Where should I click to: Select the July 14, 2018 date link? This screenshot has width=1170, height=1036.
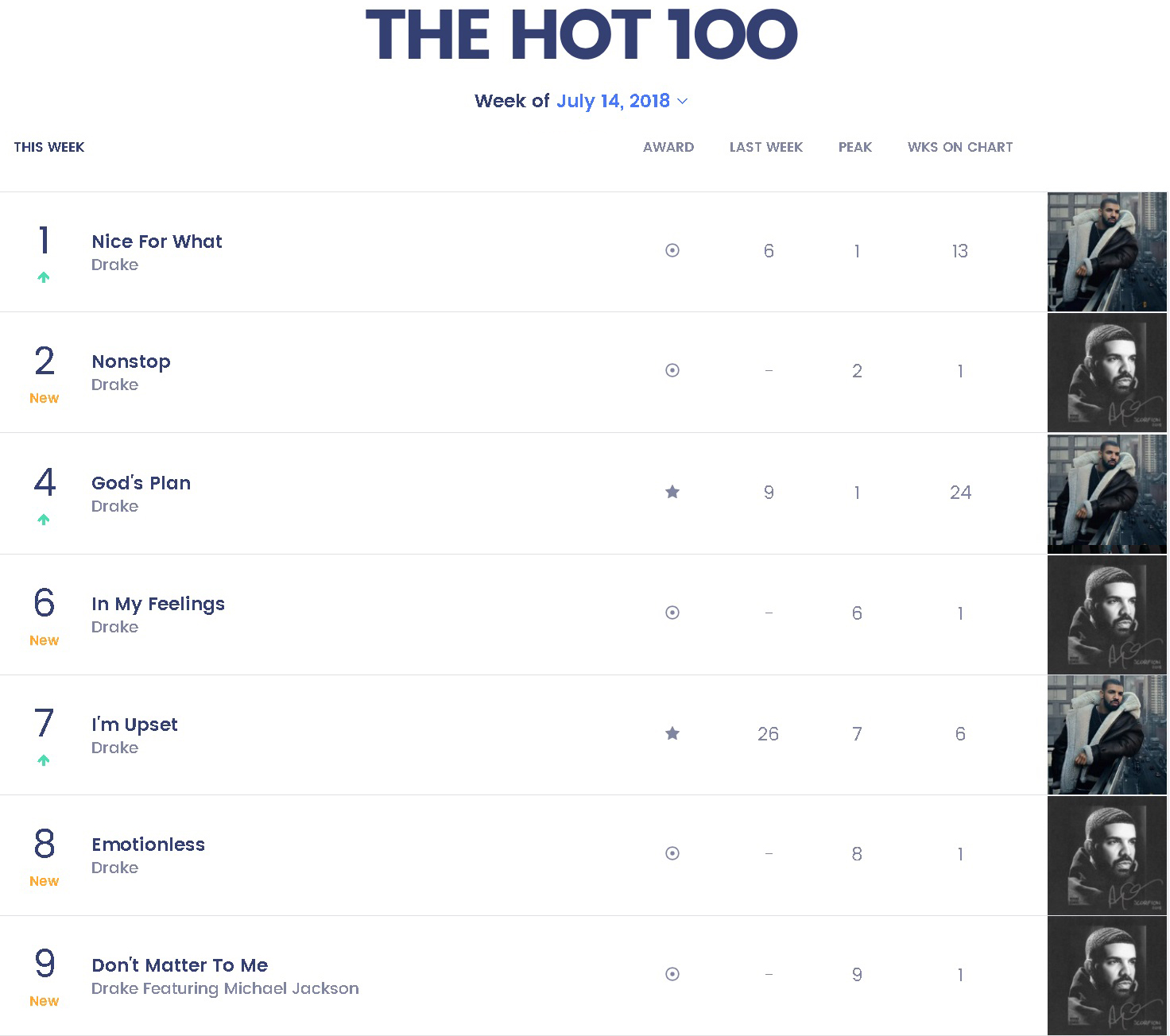(x=613, y=101)
